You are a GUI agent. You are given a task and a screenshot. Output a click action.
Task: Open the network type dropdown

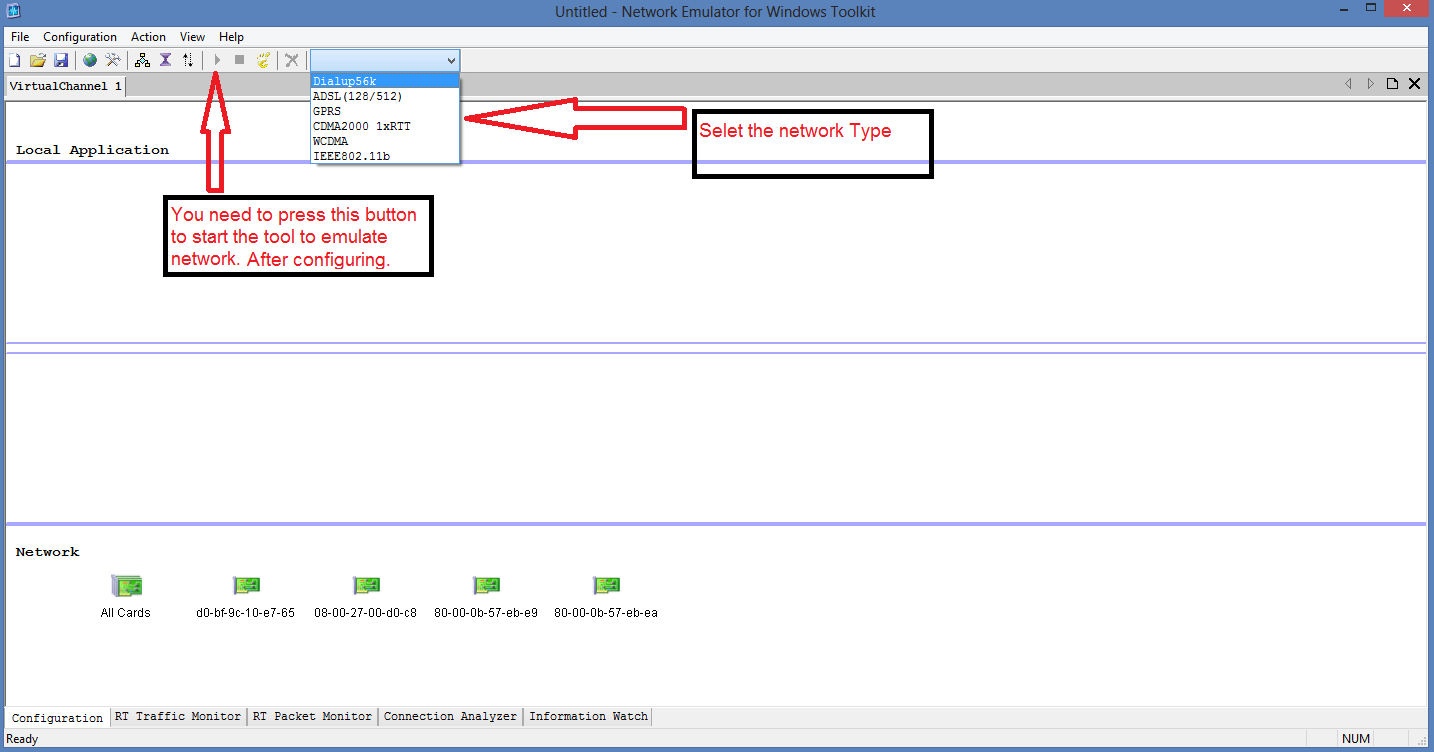(449, 59)
